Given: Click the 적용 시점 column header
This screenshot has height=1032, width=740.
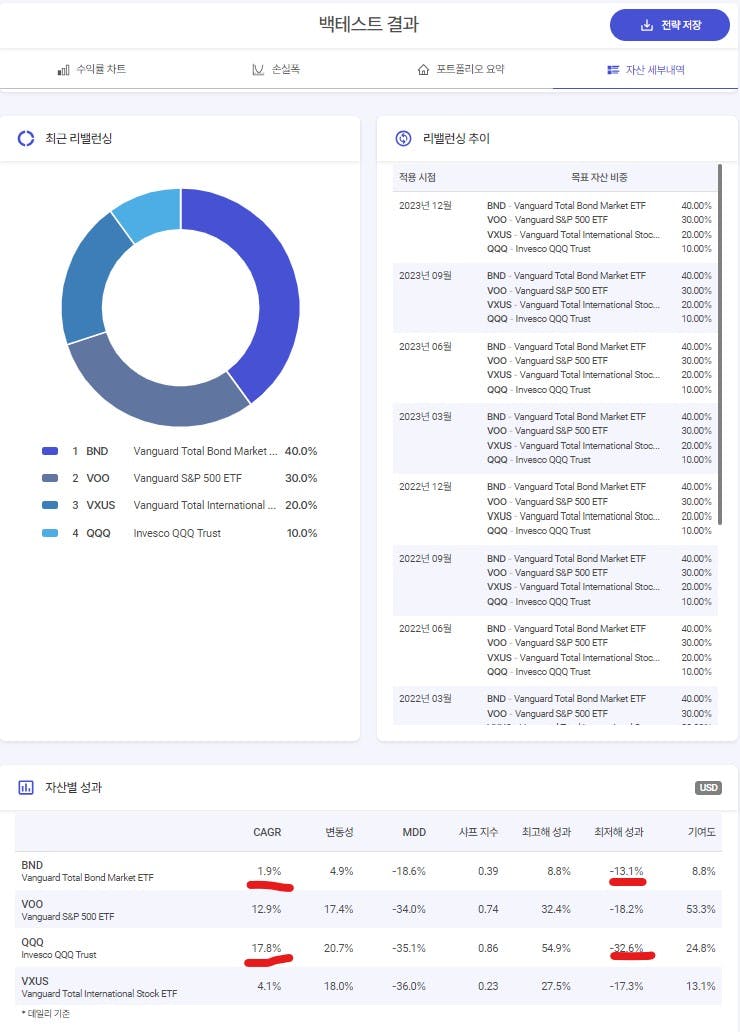Looking at the screenshot, I should pyautogui.click(x=417, y=177).
